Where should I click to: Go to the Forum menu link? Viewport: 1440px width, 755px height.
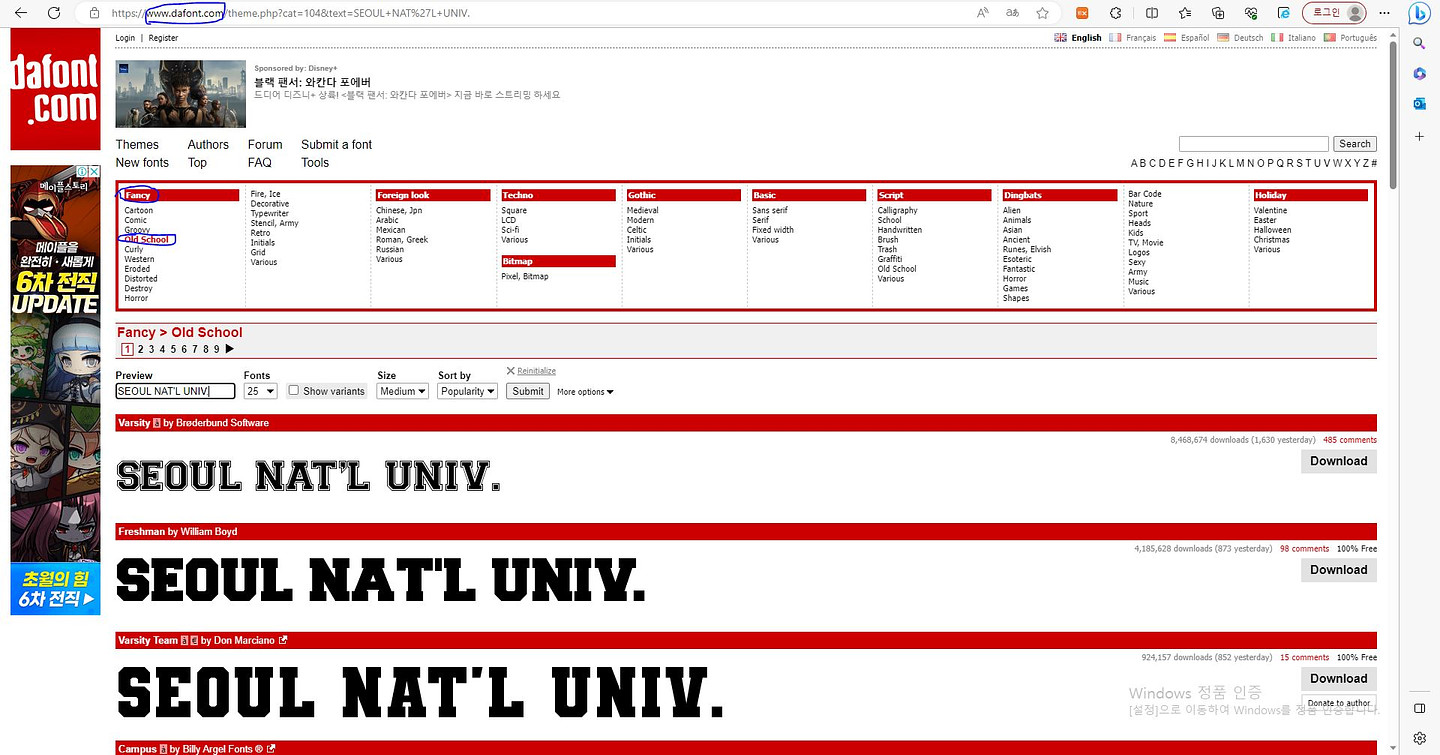(265, 145)
